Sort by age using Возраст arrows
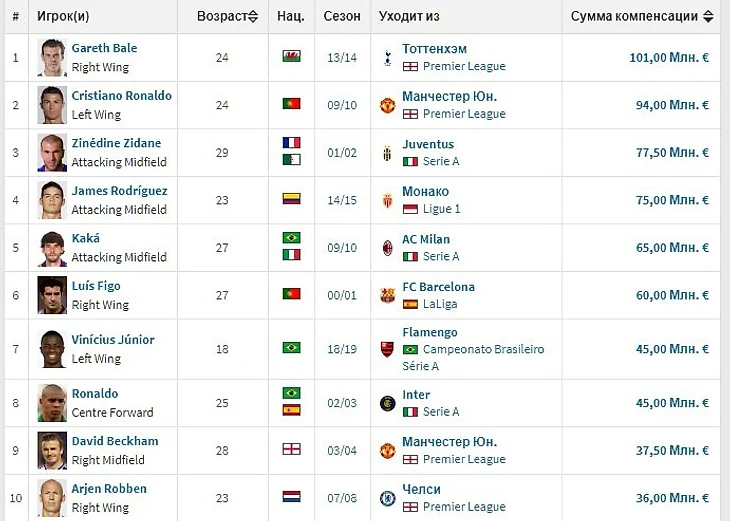Viewport: 730px width, 521px height. click(x=253, y=17)
